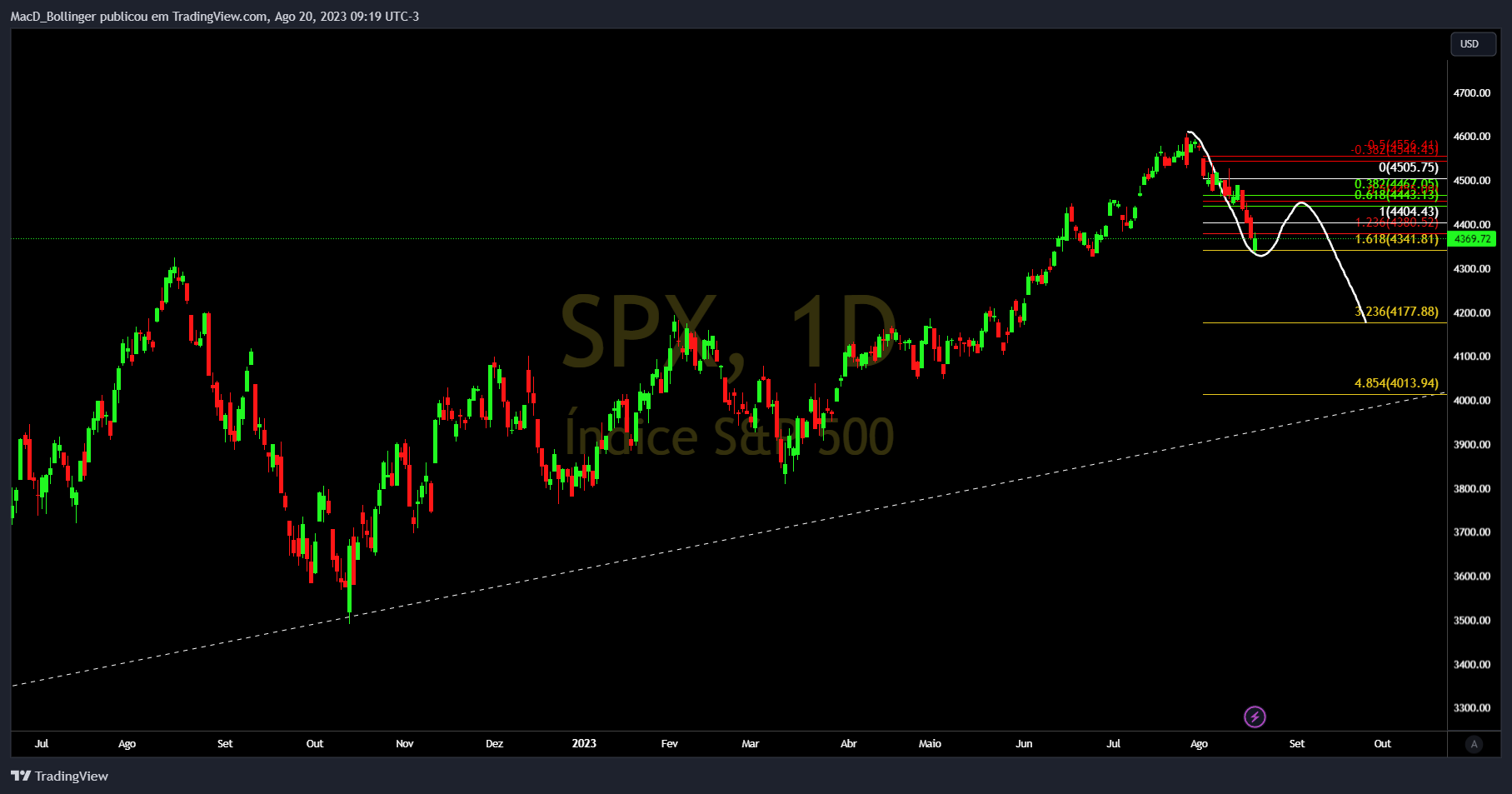Click the Maio label on time axis
Screen dimensions: 1512x794
pos(930,744)
